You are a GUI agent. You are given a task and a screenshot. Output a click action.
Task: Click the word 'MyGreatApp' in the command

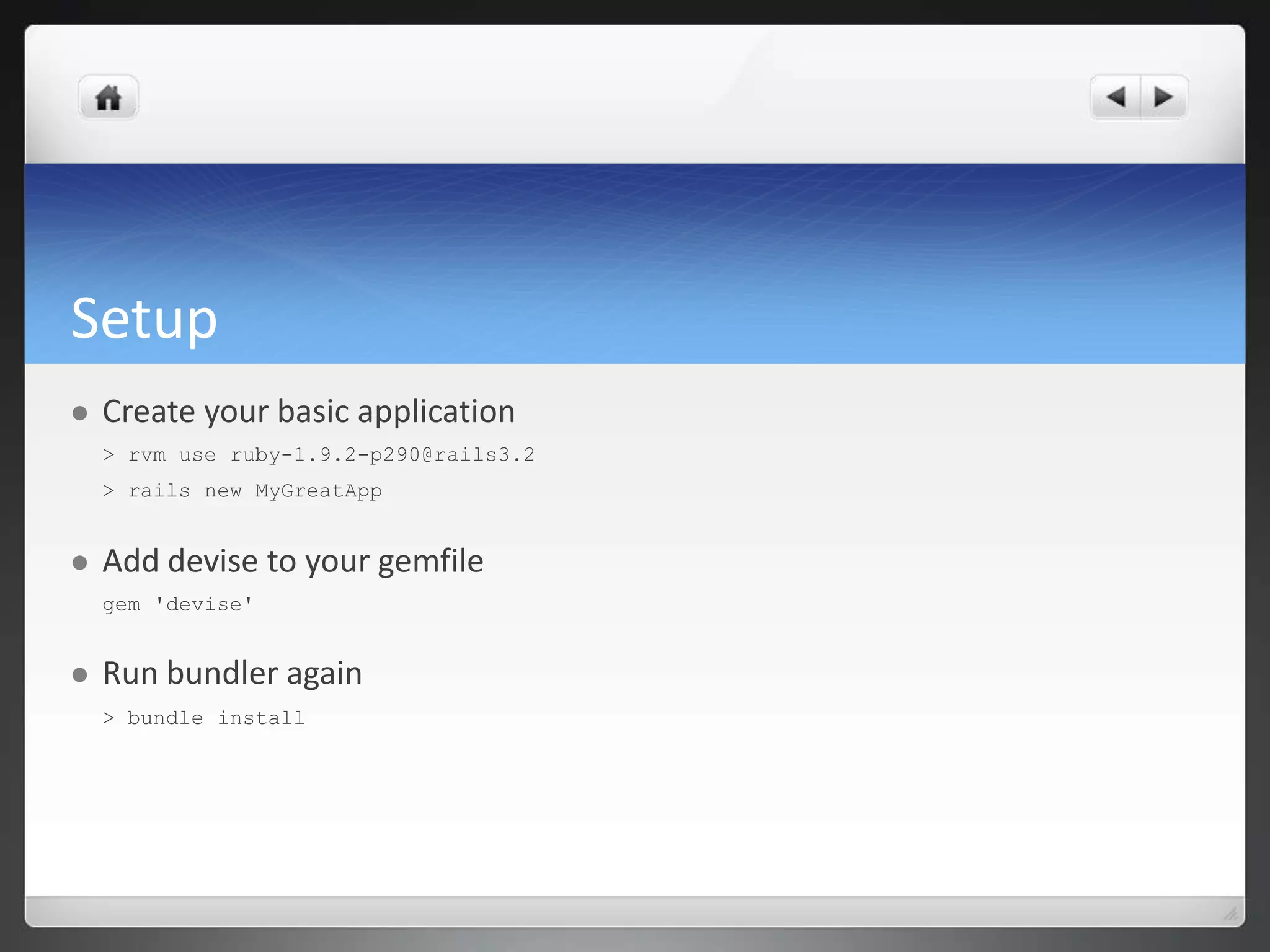[318, 491]
